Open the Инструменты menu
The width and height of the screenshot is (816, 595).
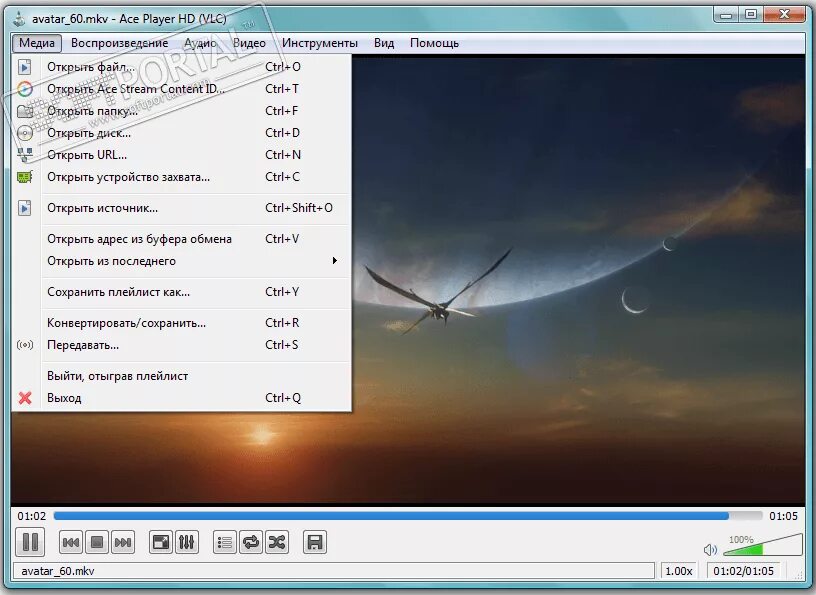tap(320, 43)
